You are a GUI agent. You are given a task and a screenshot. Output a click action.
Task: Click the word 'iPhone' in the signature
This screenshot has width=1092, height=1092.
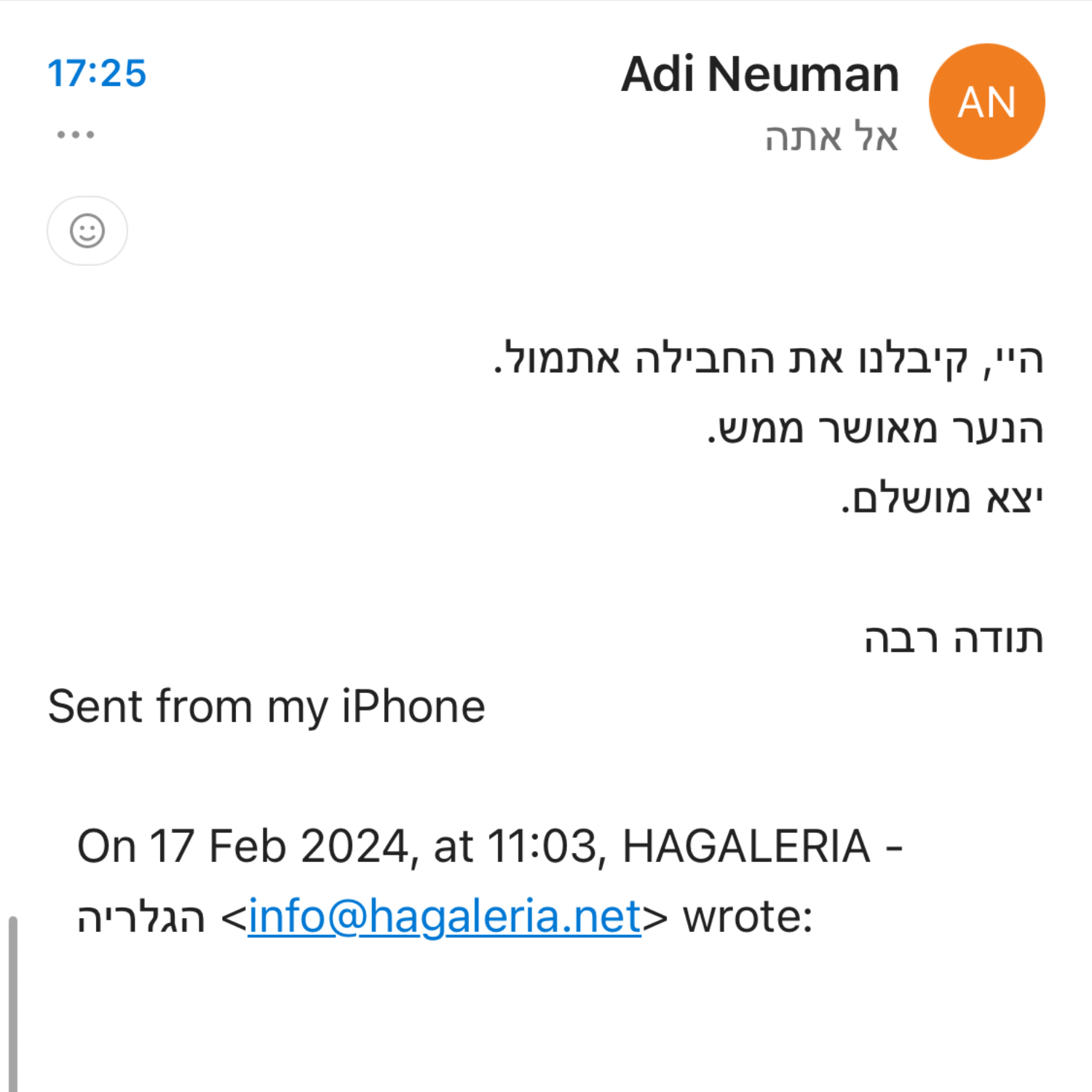[413, 706]
